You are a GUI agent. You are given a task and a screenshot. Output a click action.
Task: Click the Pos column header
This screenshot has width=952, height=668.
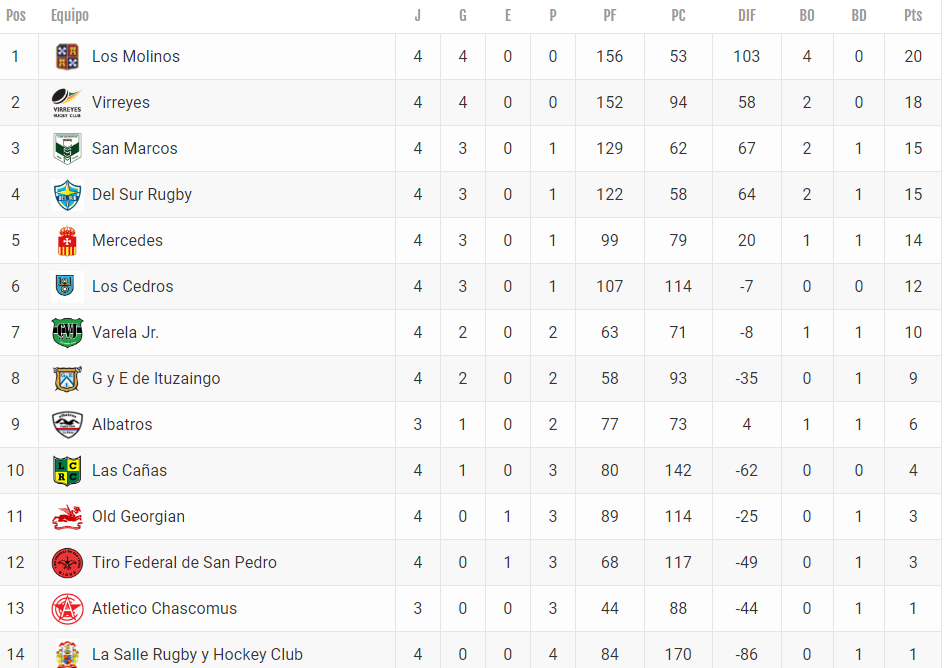click(16, 15)
